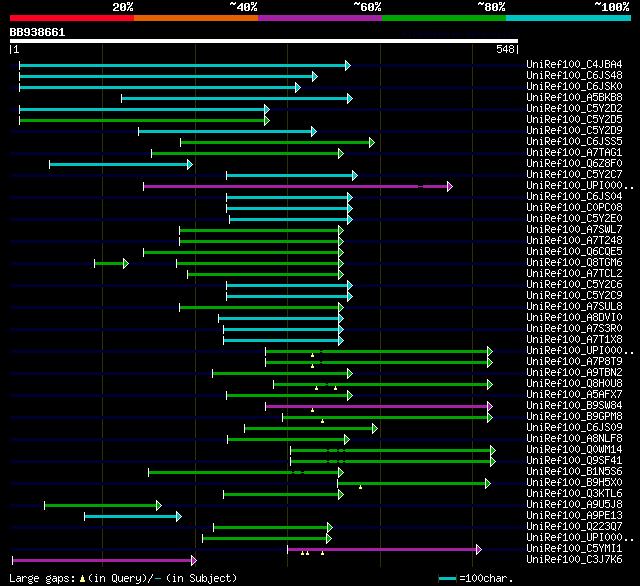
Task: Select the short left green segment of UniRef100_Q8TGM6
Action: (111, 264)
